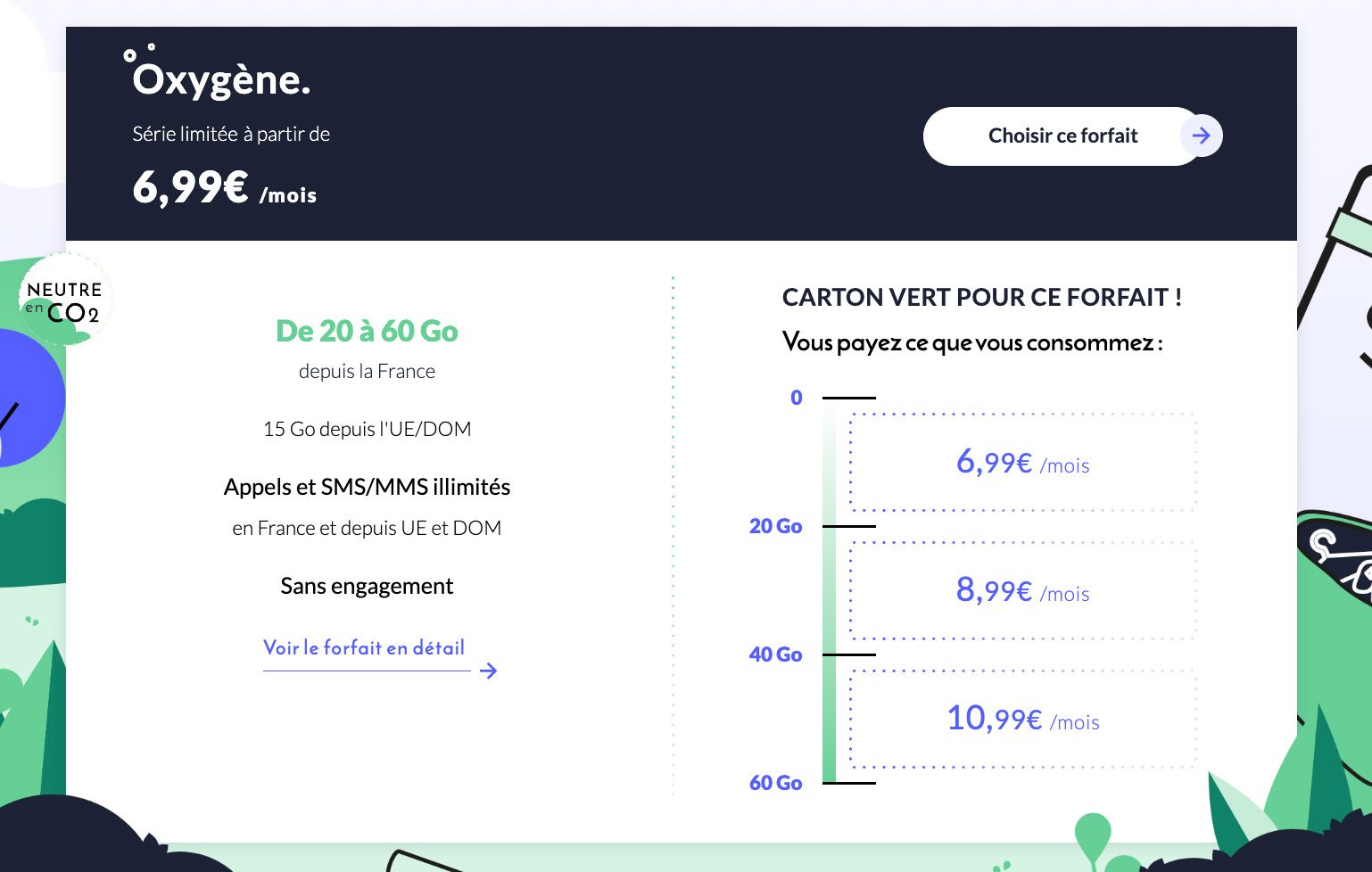
Task: Click Vous payez ce que vous consommez text
Action: tap(972, 342)
